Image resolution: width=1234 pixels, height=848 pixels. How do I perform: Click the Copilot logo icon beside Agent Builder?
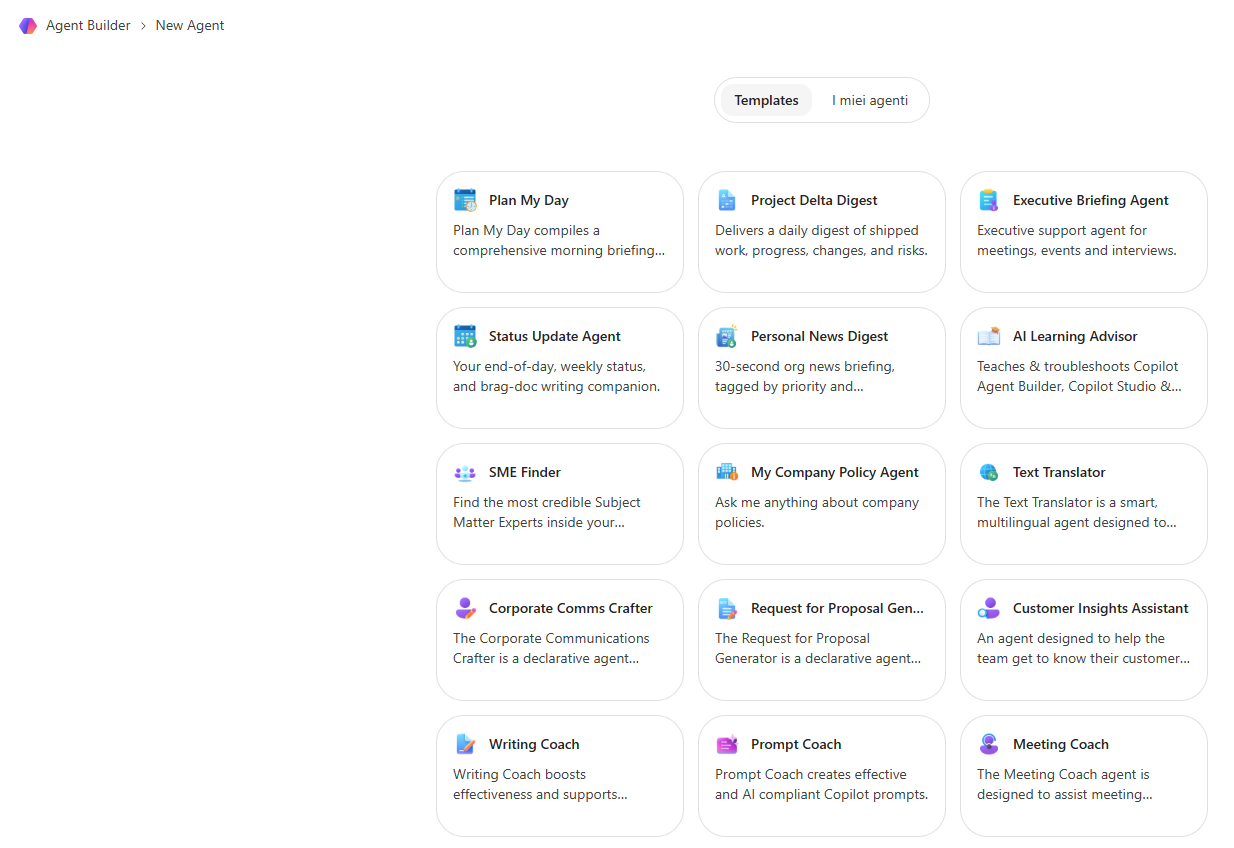28,26
